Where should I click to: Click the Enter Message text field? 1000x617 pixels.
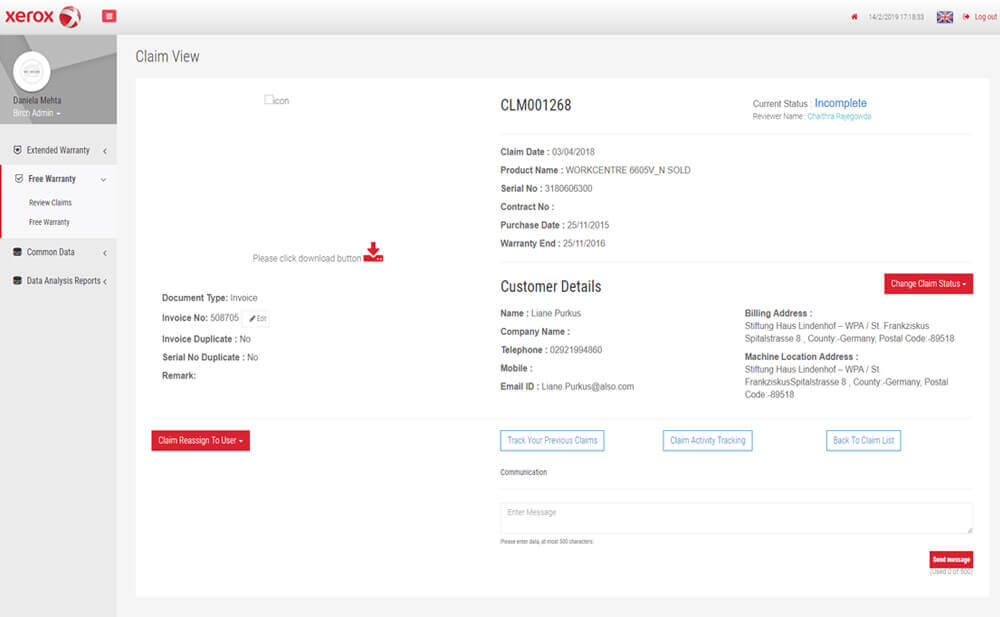[x=736, y=518]
